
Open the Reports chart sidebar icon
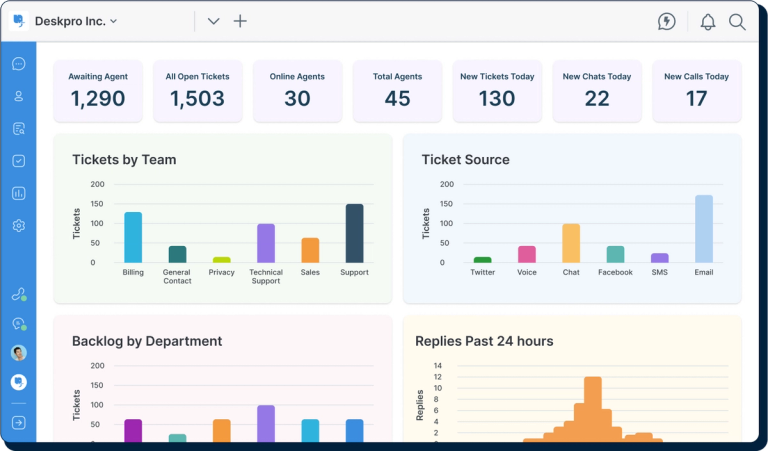[x=18, y=193]
